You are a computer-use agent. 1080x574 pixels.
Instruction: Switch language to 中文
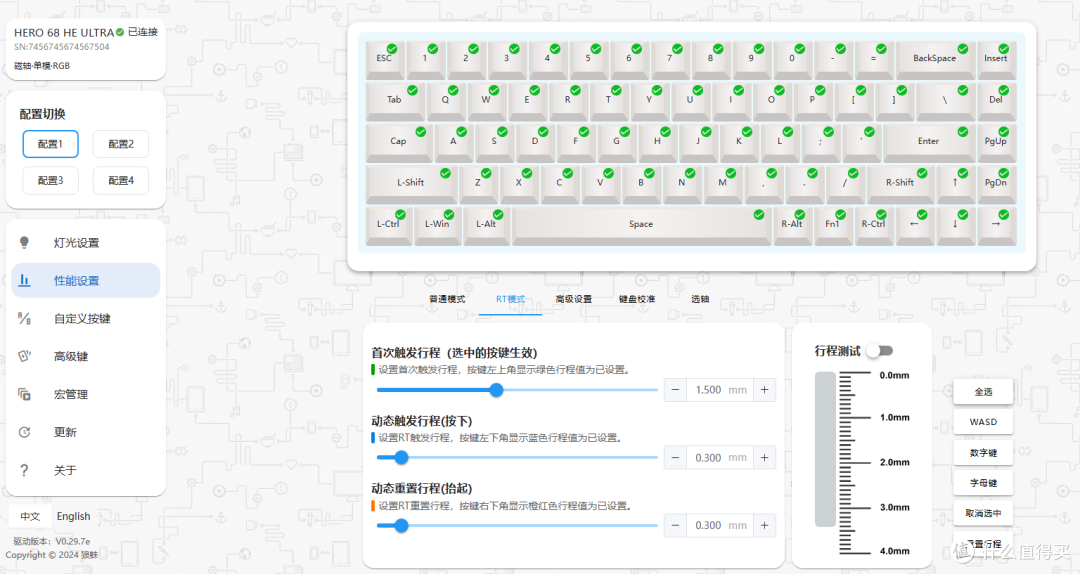tap(30, 516)
